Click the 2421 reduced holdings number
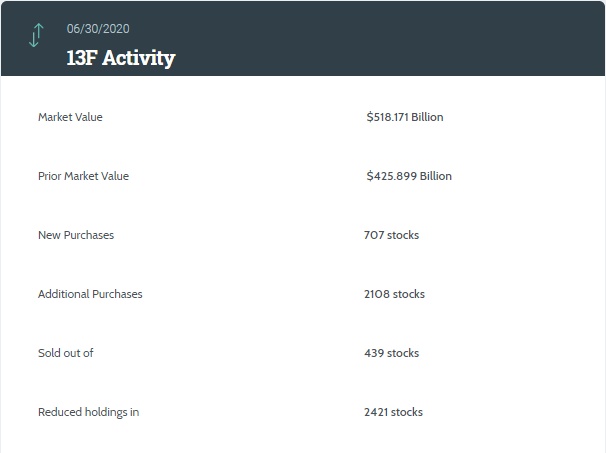The image size is (606, 453). (x=377, y=412)
